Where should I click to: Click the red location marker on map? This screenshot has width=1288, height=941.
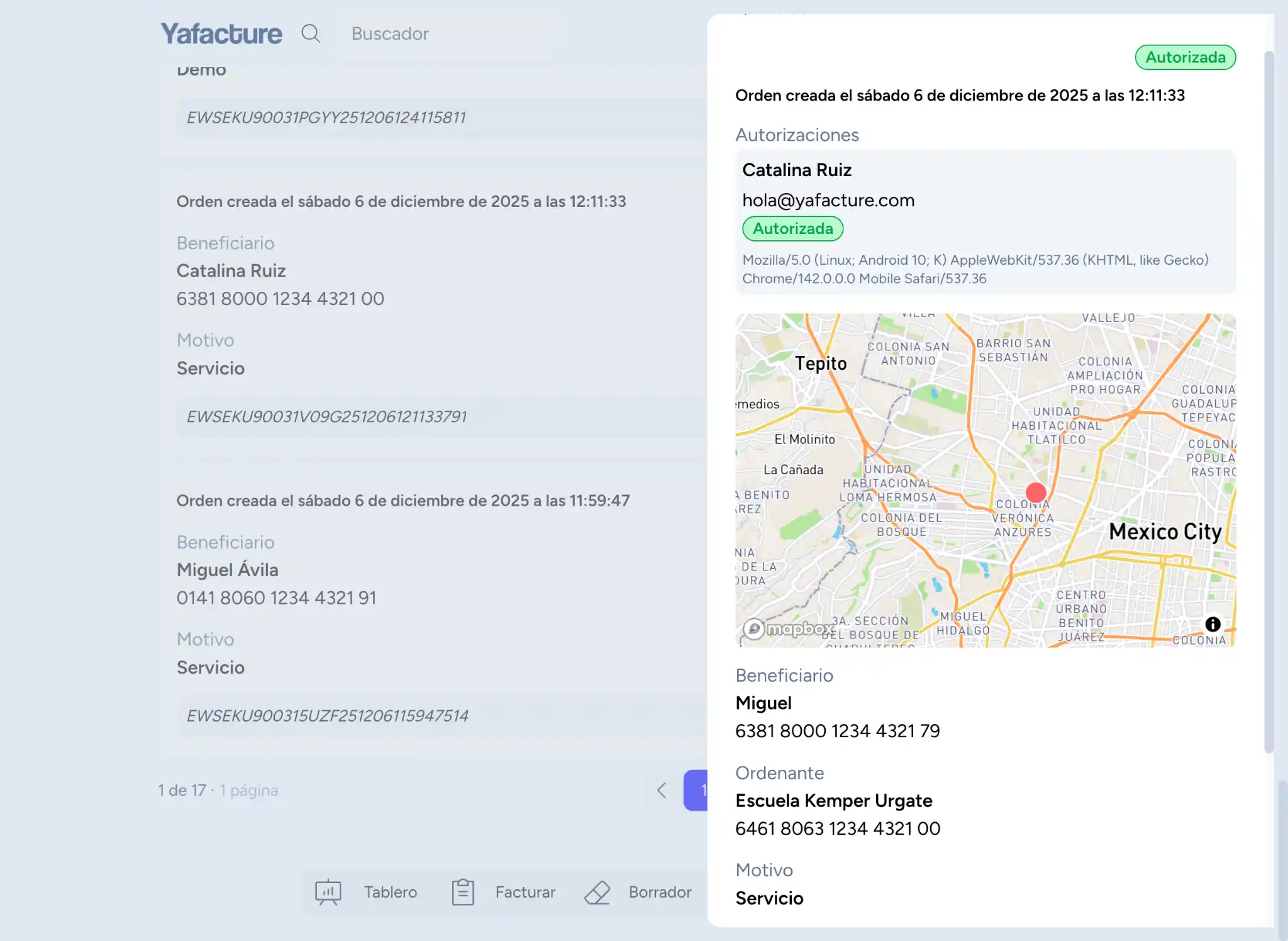[x=1036, y=492]
